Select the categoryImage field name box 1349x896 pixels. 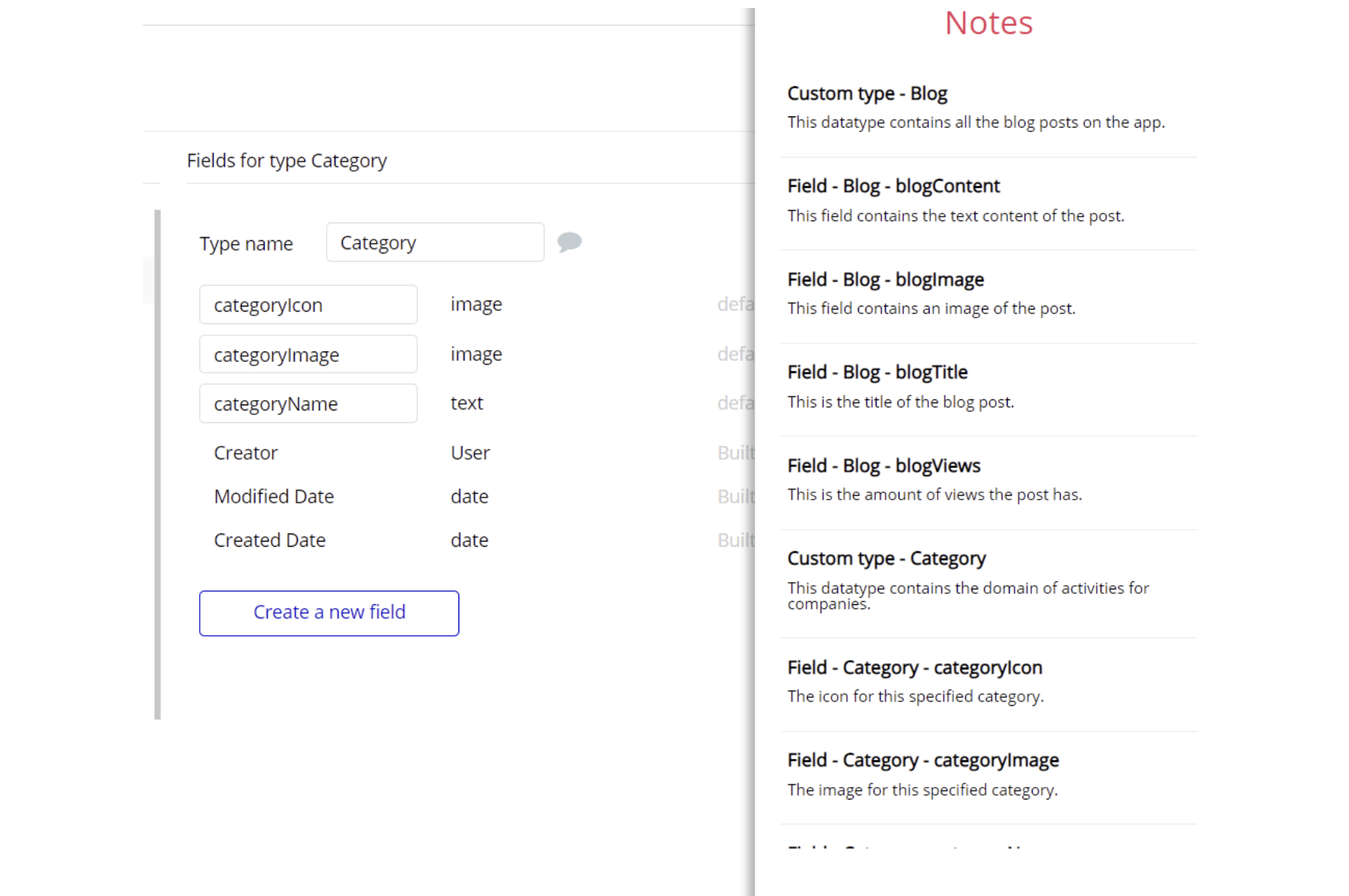(308, 354)
